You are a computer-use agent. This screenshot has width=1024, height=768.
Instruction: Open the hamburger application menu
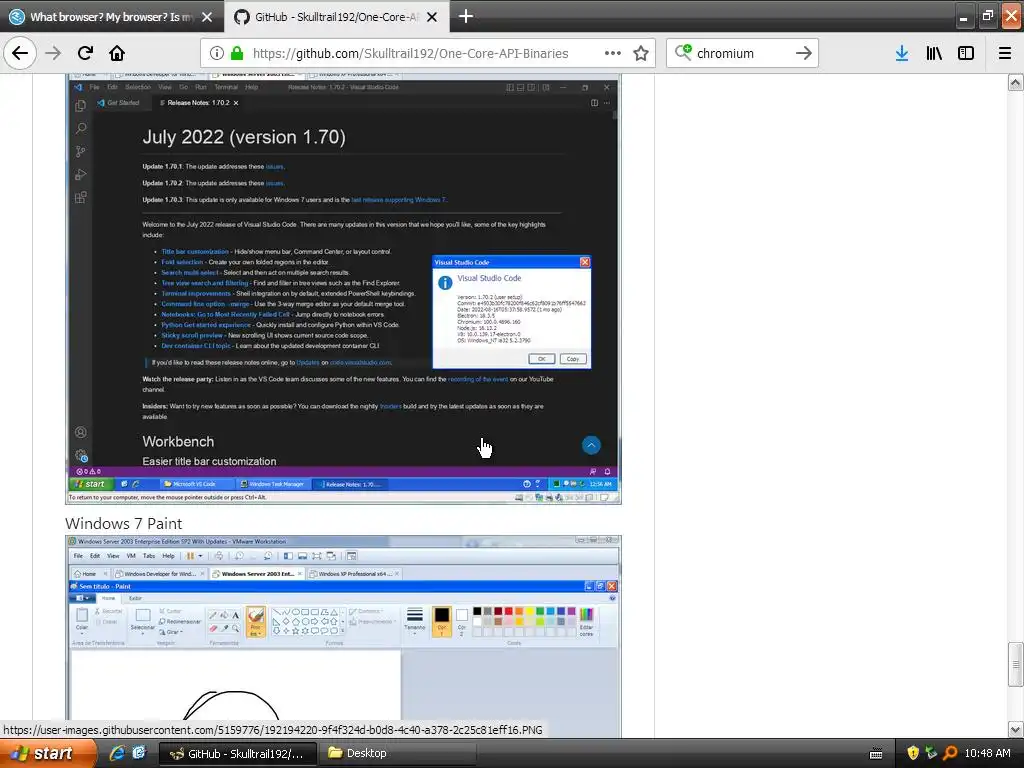click(x=1005, y=53)
